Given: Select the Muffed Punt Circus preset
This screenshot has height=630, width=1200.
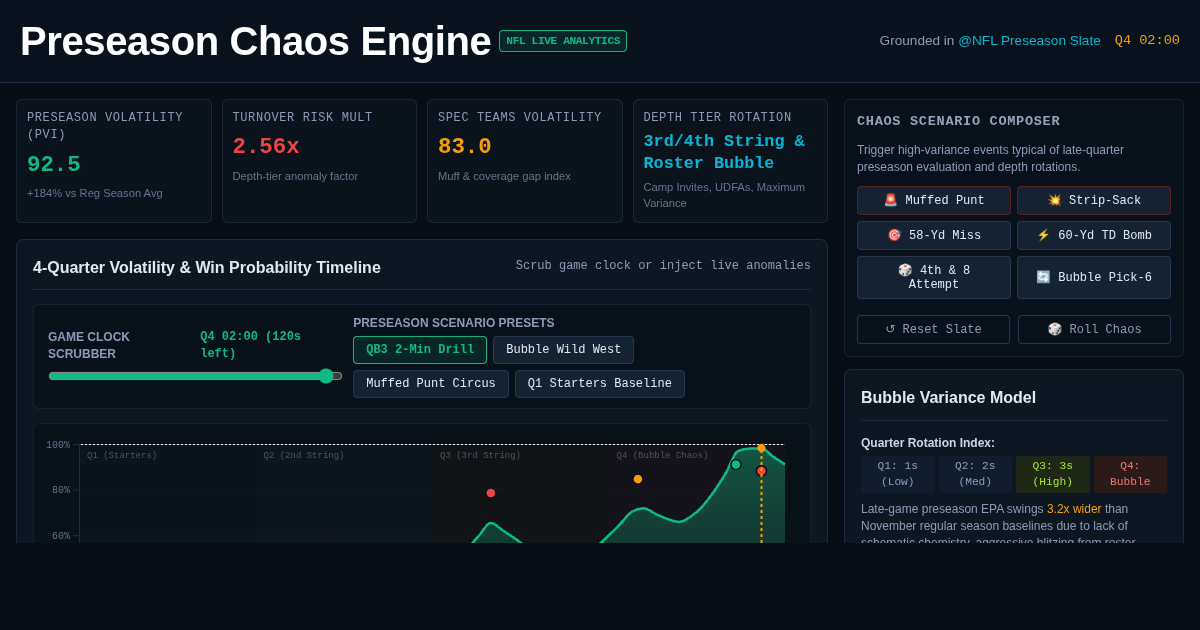Looking at the screenshot, I should [431, 384].
